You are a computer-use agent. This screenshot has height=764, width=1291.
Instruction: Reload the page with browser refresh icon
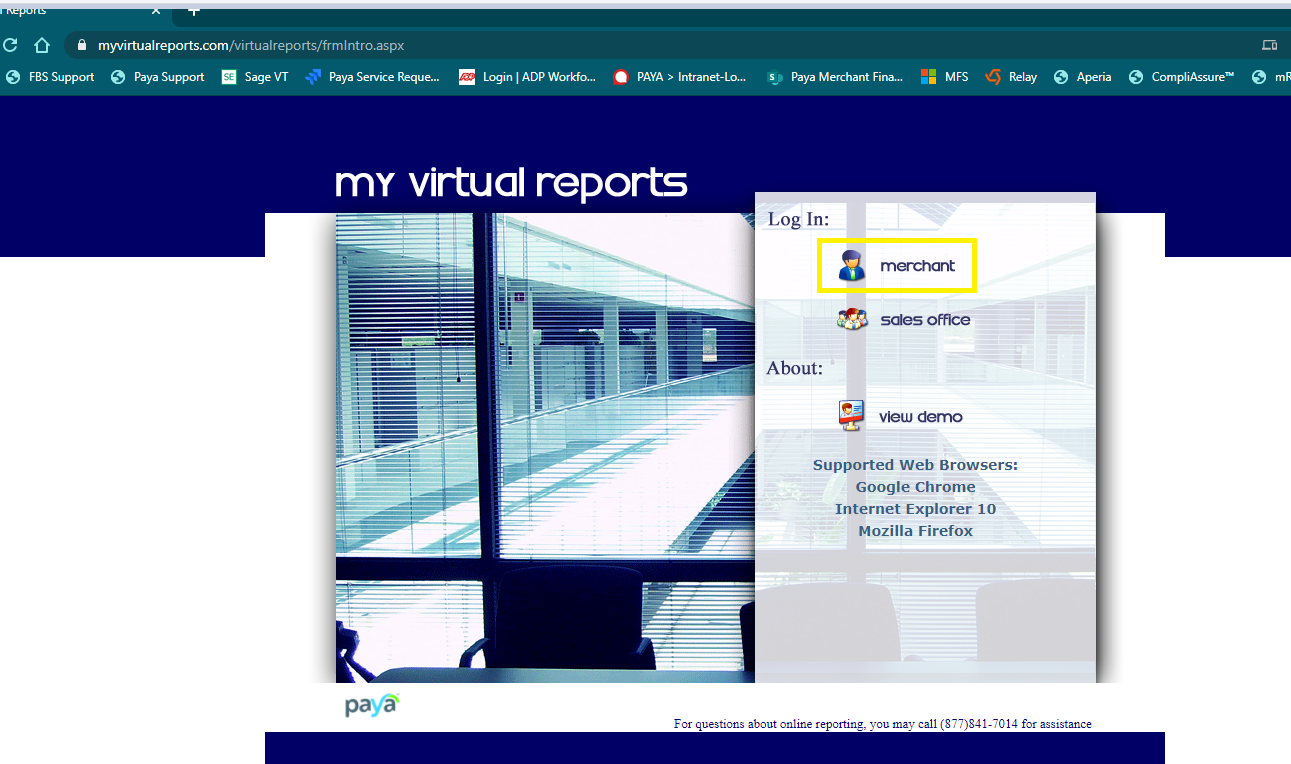10,45
